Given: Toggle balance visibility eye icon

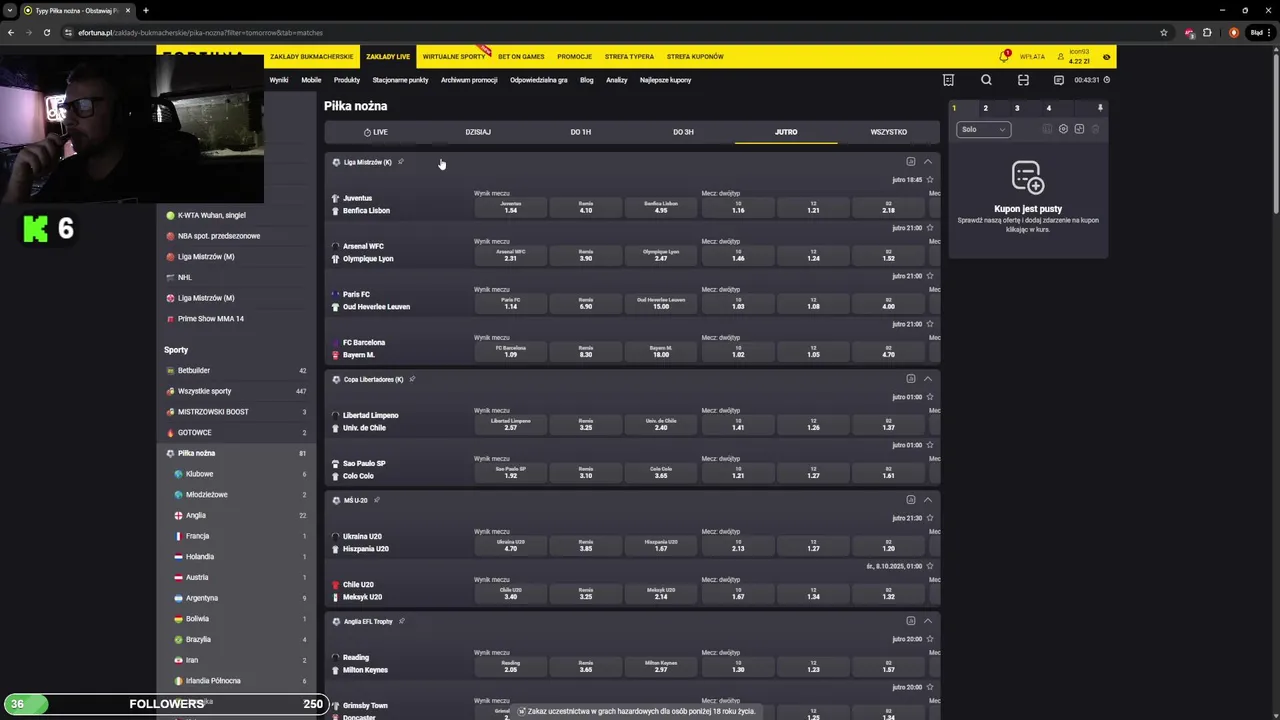Looking at the screenshot, I should (x=1106, y=57).
